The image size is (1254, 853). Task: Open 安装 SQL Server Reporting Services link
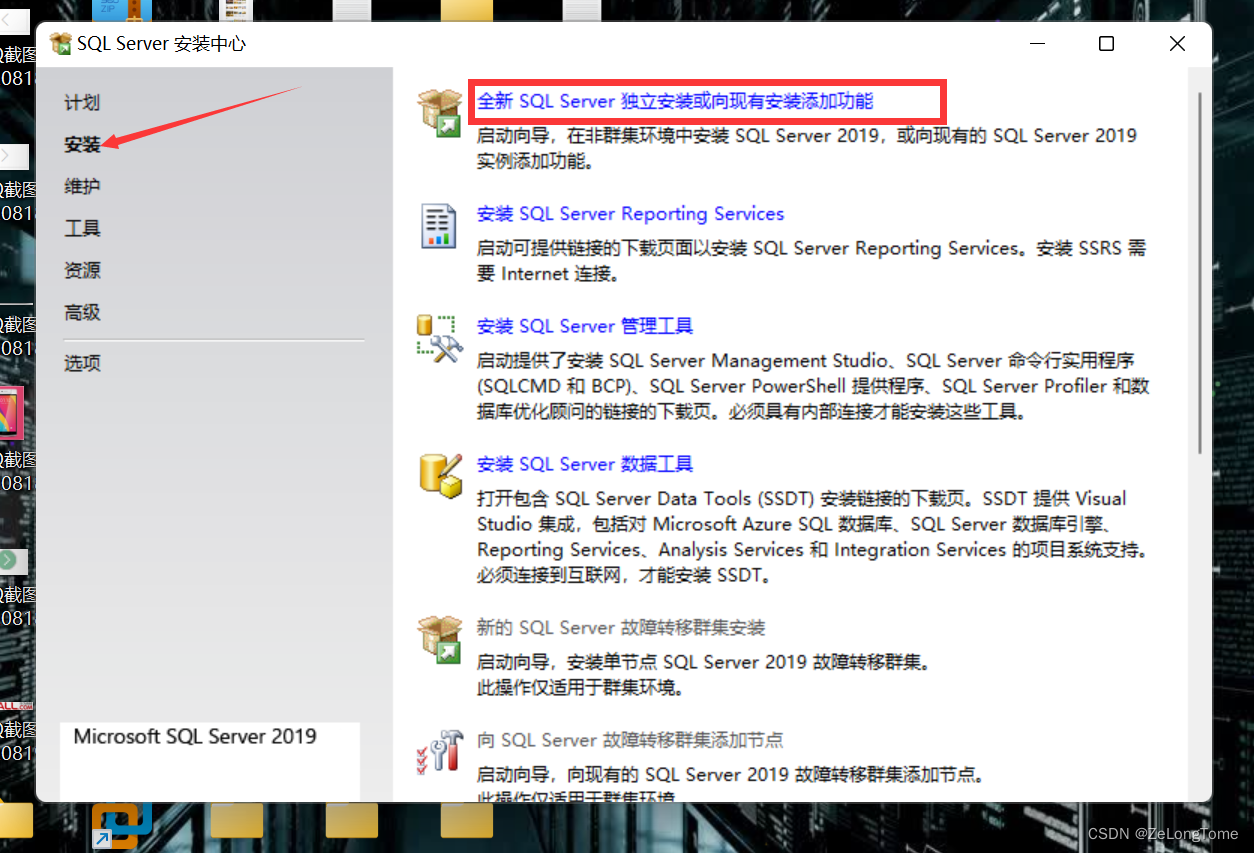(630, 214)
